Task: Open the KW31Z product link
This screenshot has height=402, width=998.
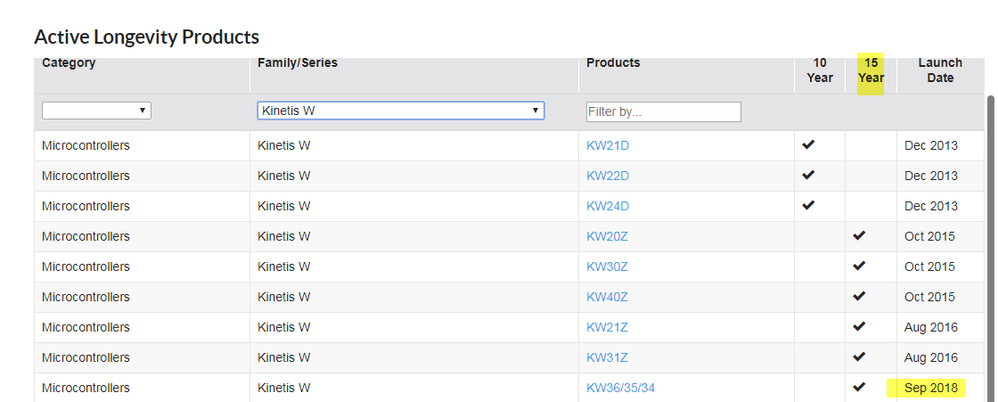Action: pos(606,358)
